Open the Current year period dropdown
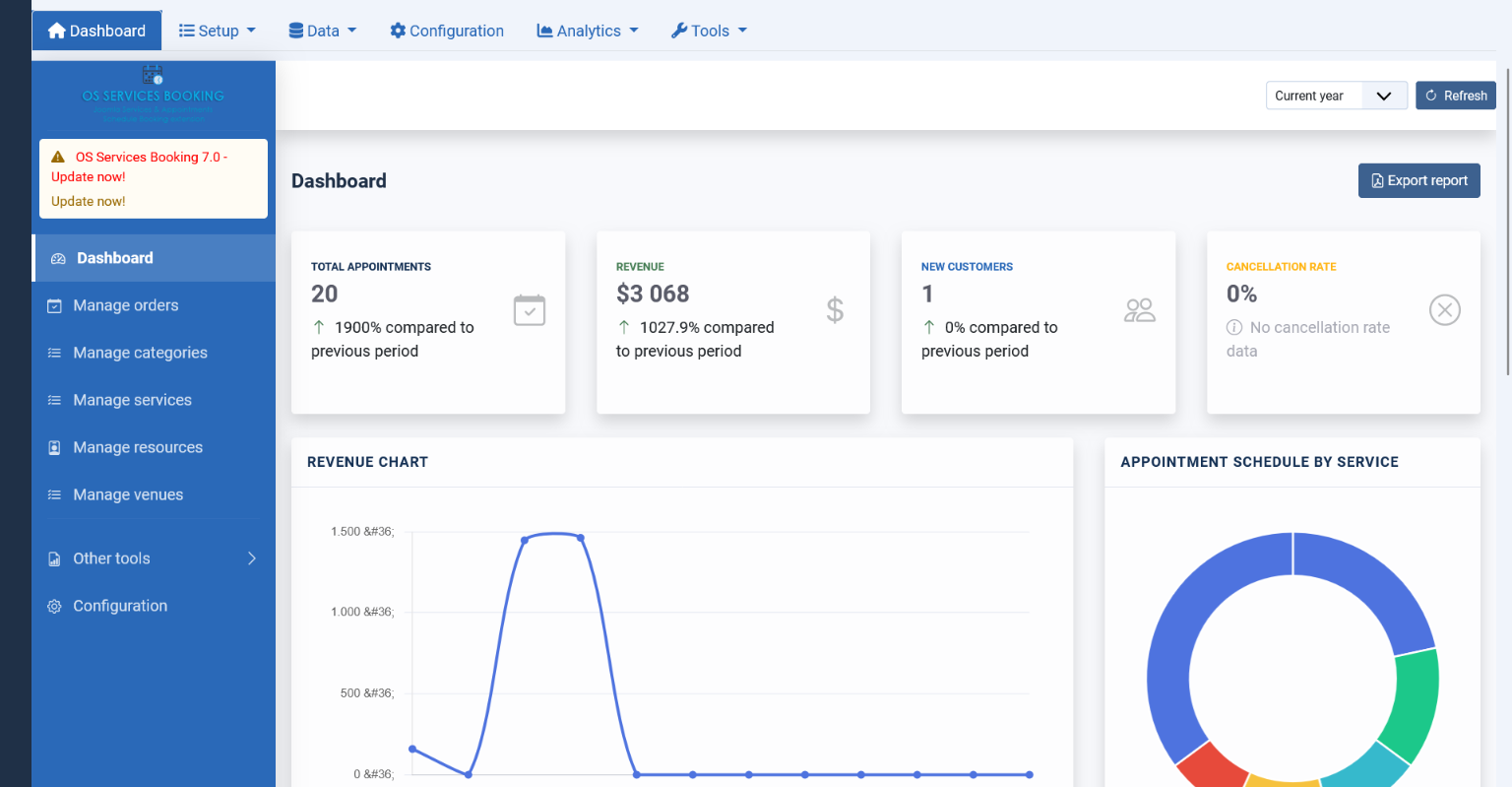This screenshot has height=787, width=1512. point(1336,96)
